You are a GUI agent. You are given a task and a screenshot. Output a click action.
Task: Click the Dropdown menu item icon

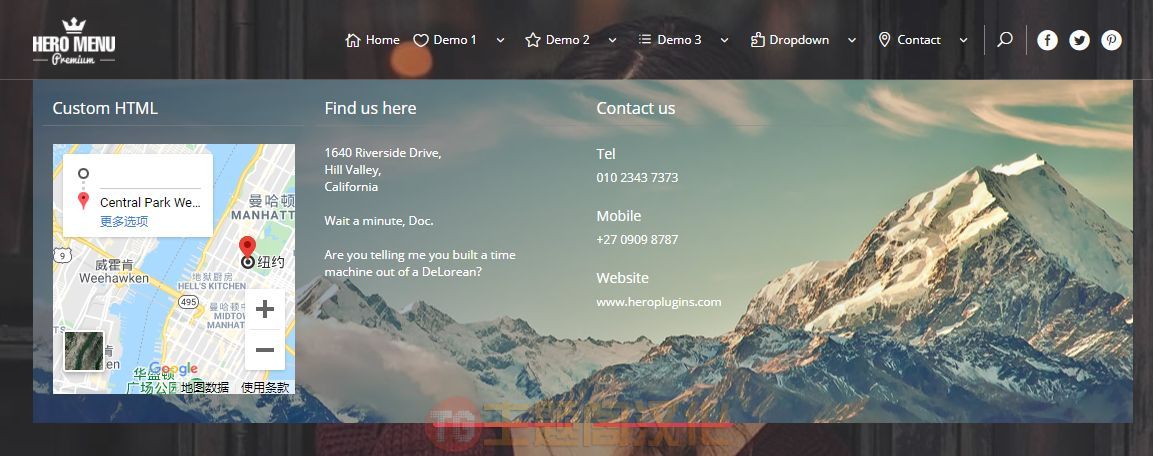click(x=757, y=40)
